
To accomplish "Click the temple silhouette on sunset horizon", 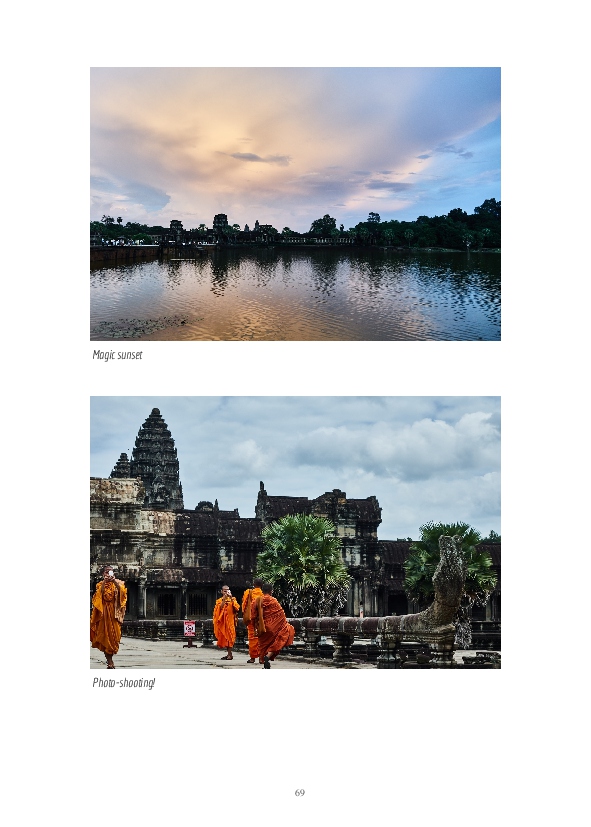I will pos(220,228).
